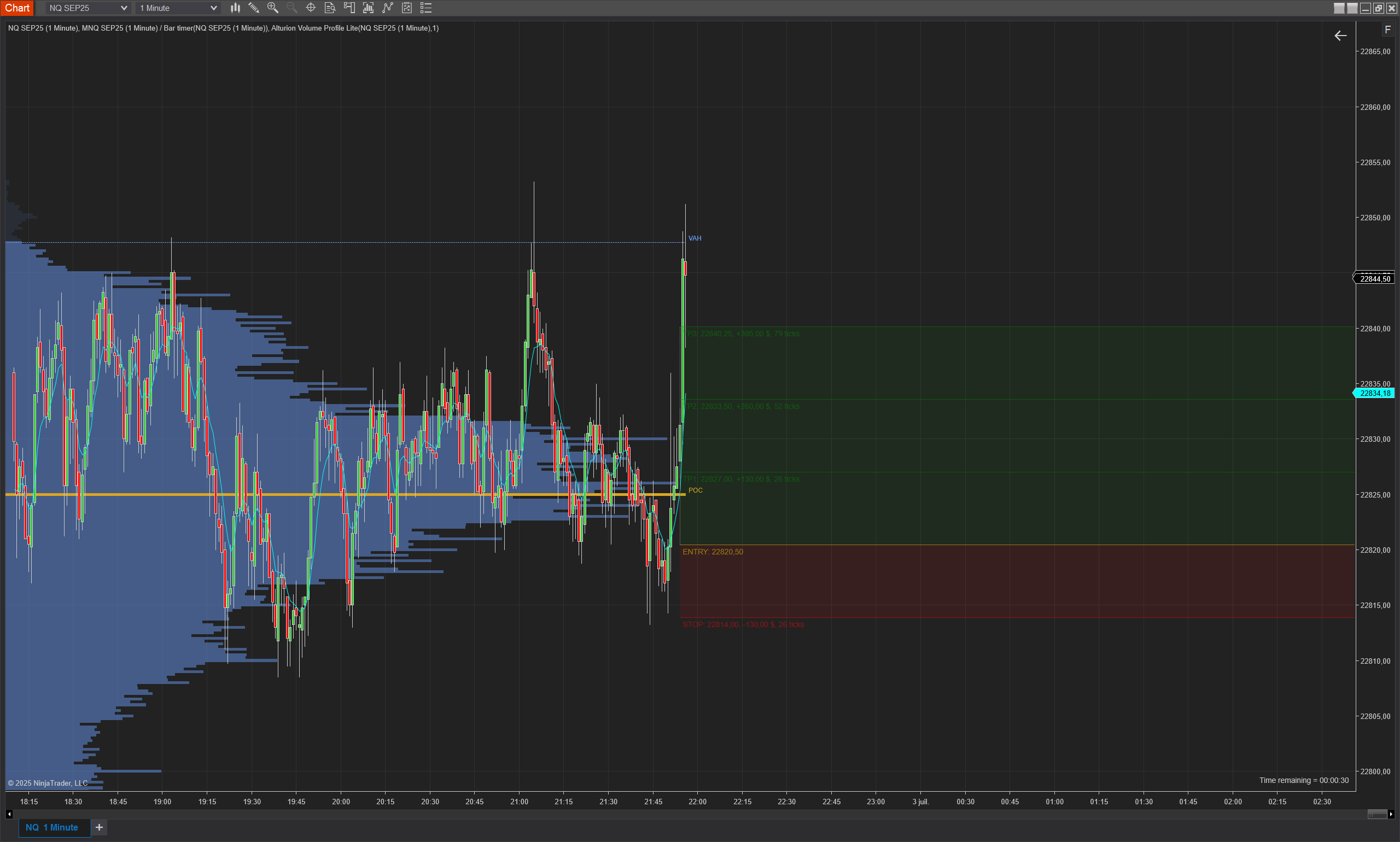This screenshot has height=842, width=1400.
Task: Click the POC label on chart
Action: 695,490
